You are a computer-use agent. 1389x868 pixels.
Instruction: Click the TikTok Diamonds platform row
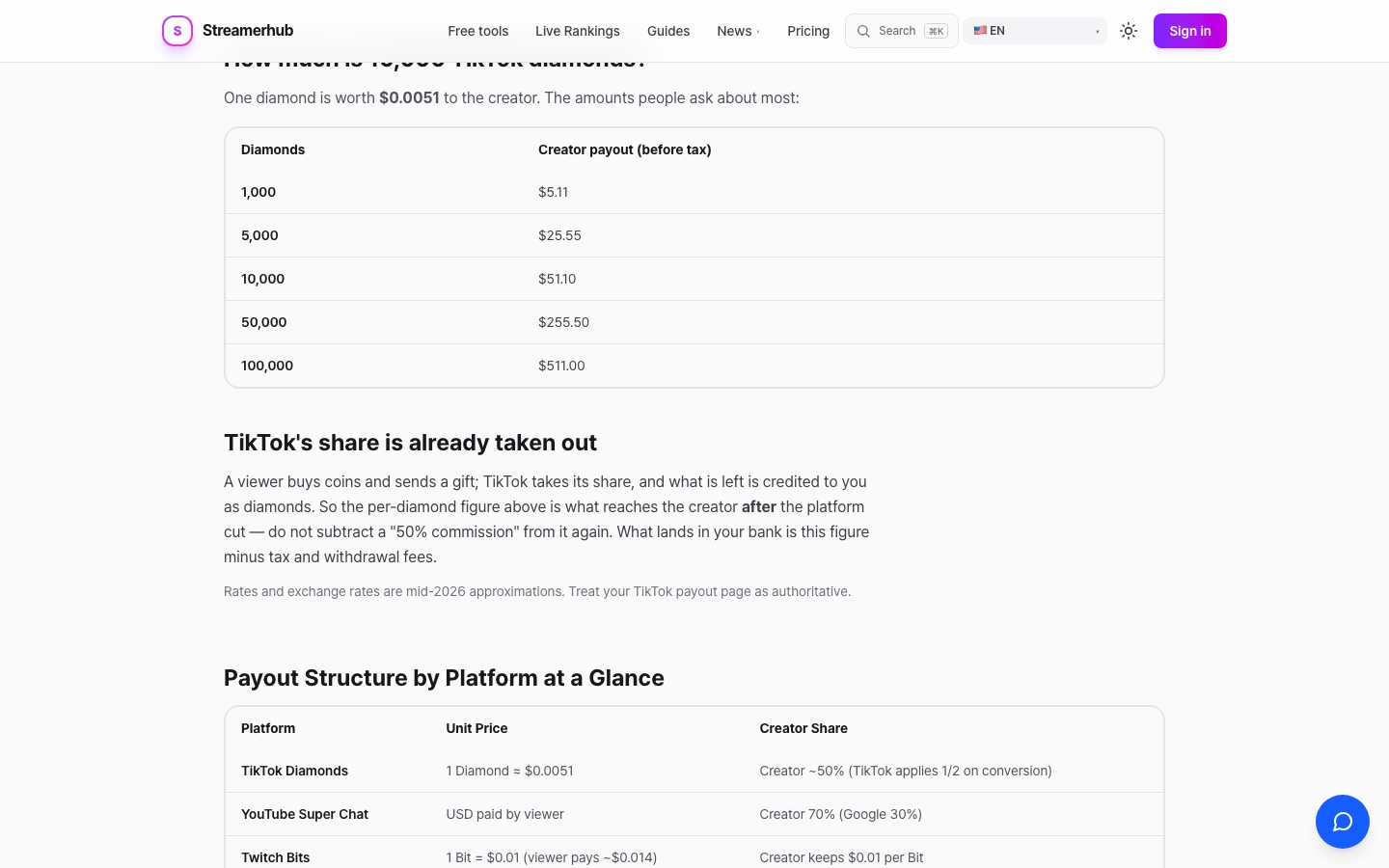pyautogui.click(x=694, y=771)
